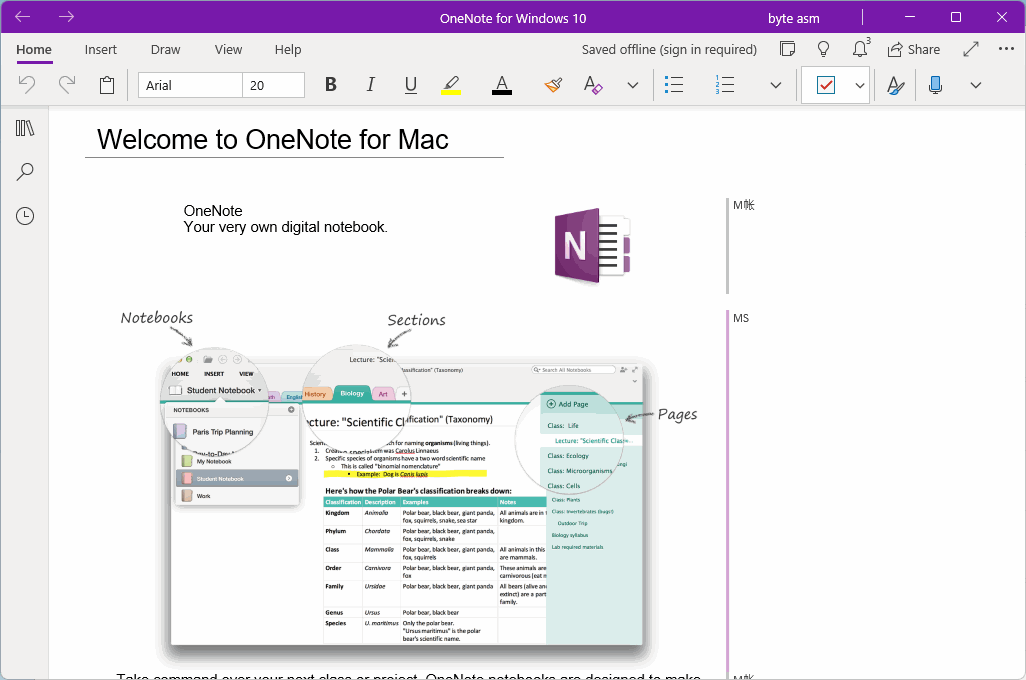Viewport: 1026px width, 680px height.
Task: Start dictation with the microphone
Action: point(936,85)
